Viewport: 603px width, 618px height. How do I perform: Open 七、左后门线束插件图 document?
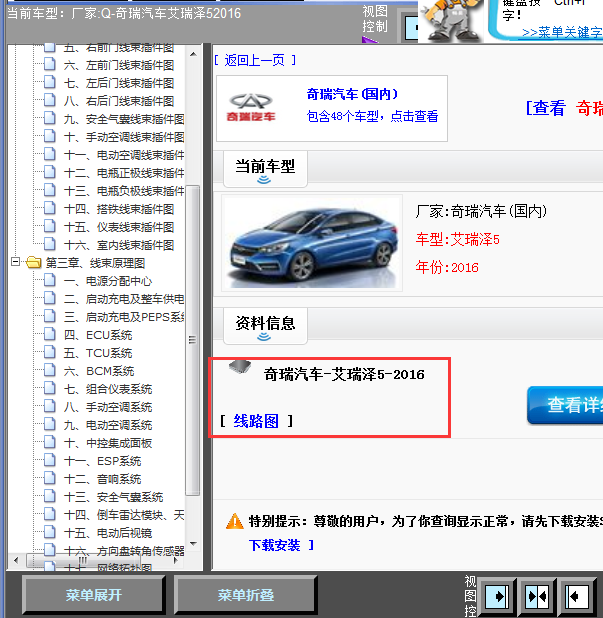[119, 83]
